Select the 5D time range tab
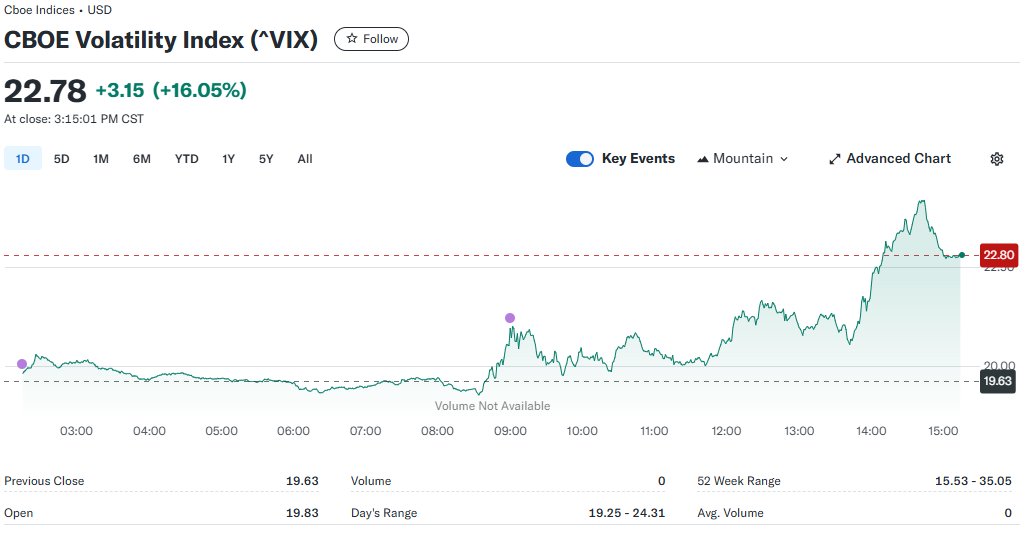Viewport: 1035px width, 543px height. (x=61, y=159)
